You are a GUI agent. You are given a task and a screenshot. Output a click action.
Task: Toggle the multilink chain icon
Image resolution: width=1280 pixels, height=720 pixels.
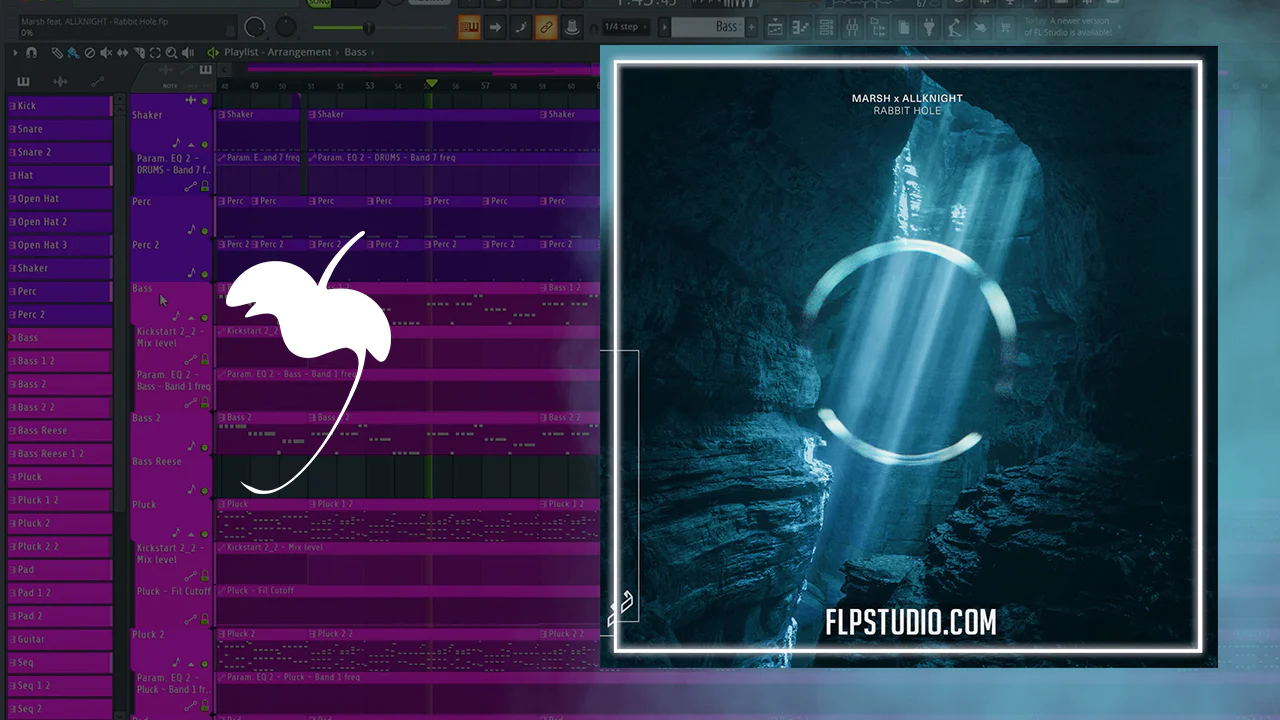(546, 27)
